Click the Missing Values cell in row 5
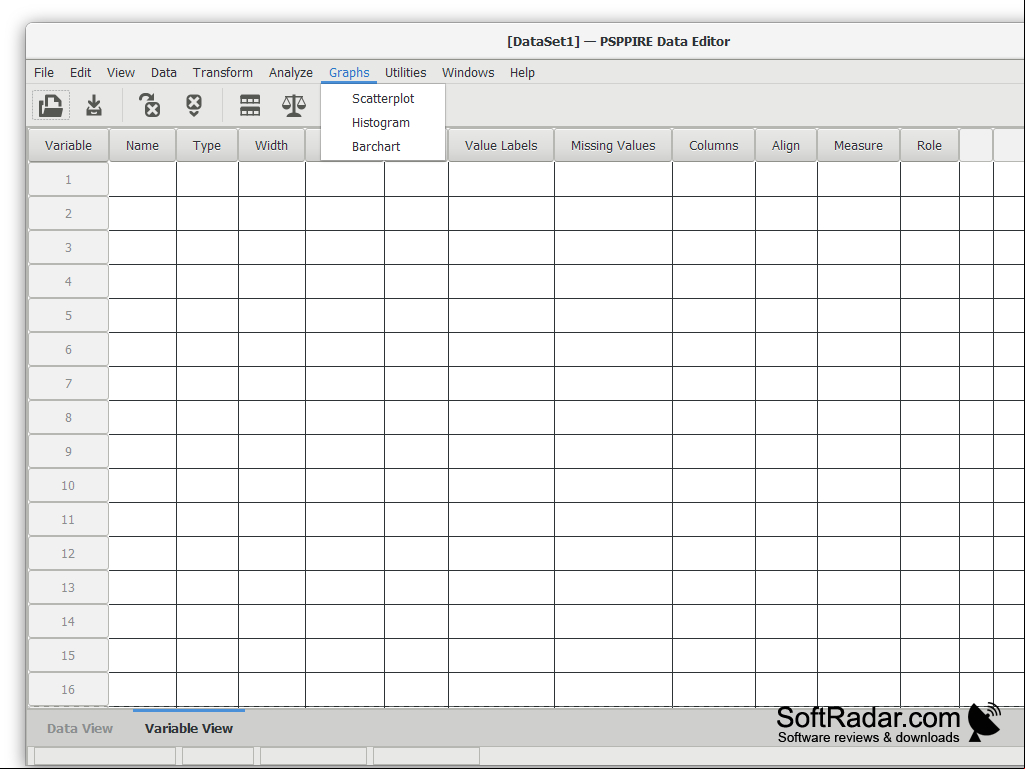 coord(613,315)
